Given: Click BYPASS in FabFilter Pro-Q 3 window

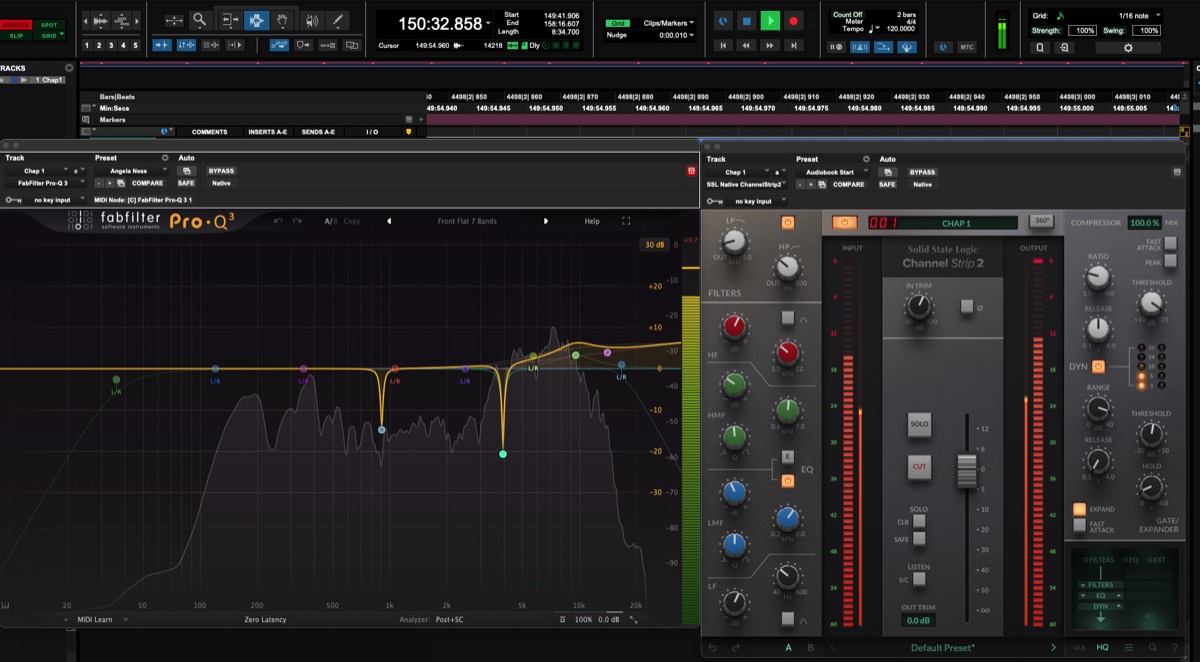Looking at the screenshot, I should click(221, 171).
